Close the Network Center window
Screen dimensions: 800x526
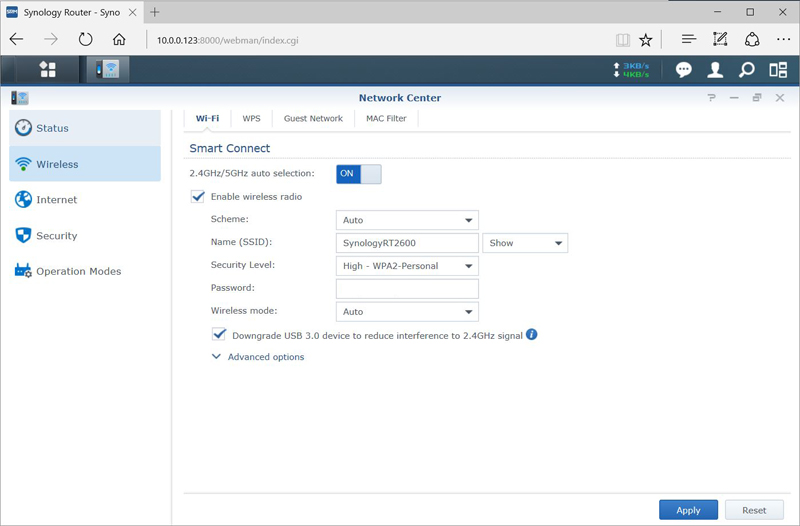point(780,97)
